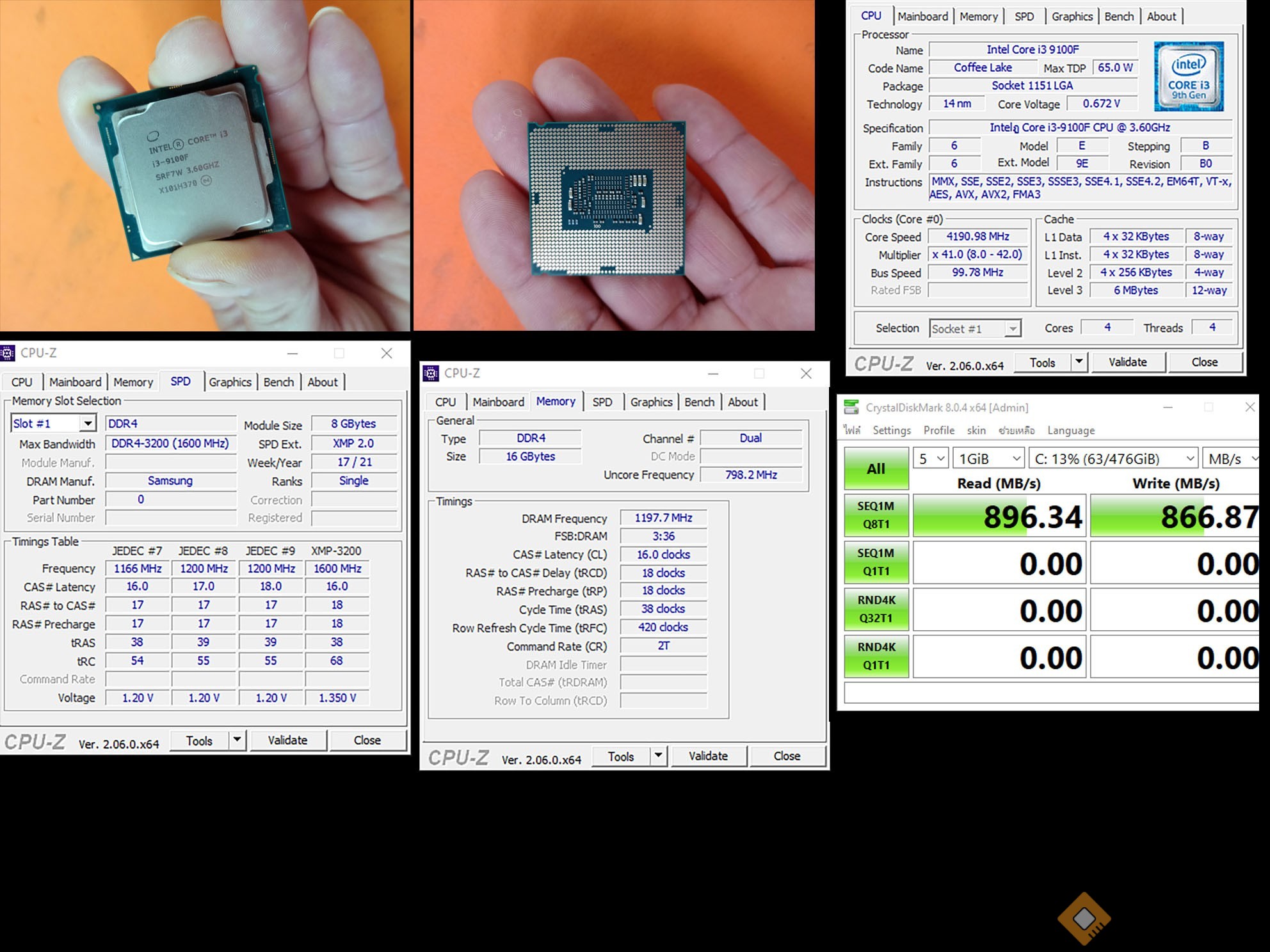Open the photo of the CPU underside contacts
The height and width of the screenshot is (952, 1270).
(x=614, y=165)
